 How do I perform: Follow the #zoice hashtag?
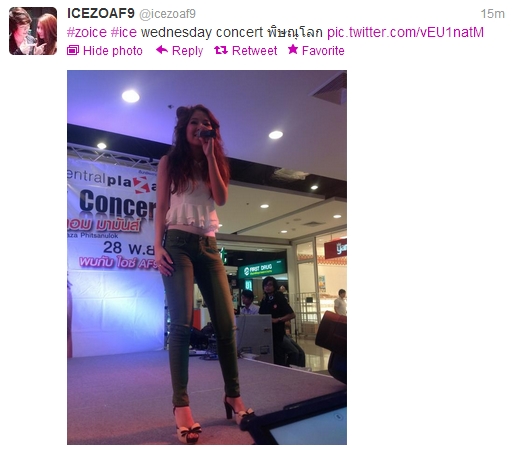click(87, 32)
